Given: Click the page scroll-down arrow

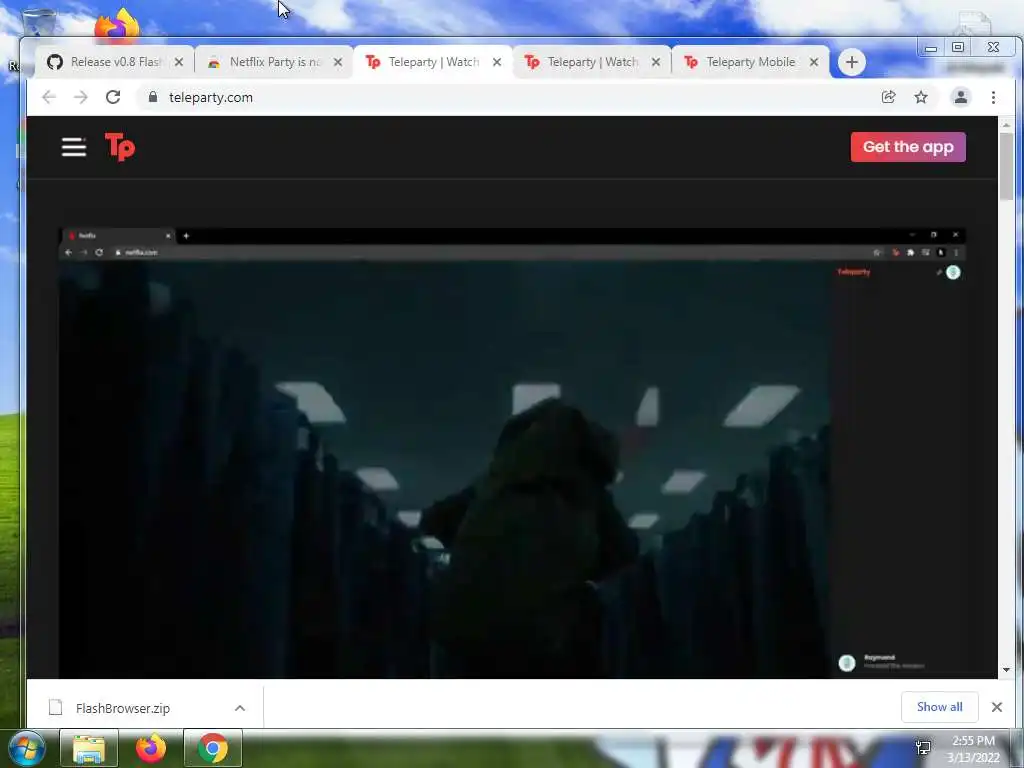Looking at the screenshot, I should [1006, 670].
